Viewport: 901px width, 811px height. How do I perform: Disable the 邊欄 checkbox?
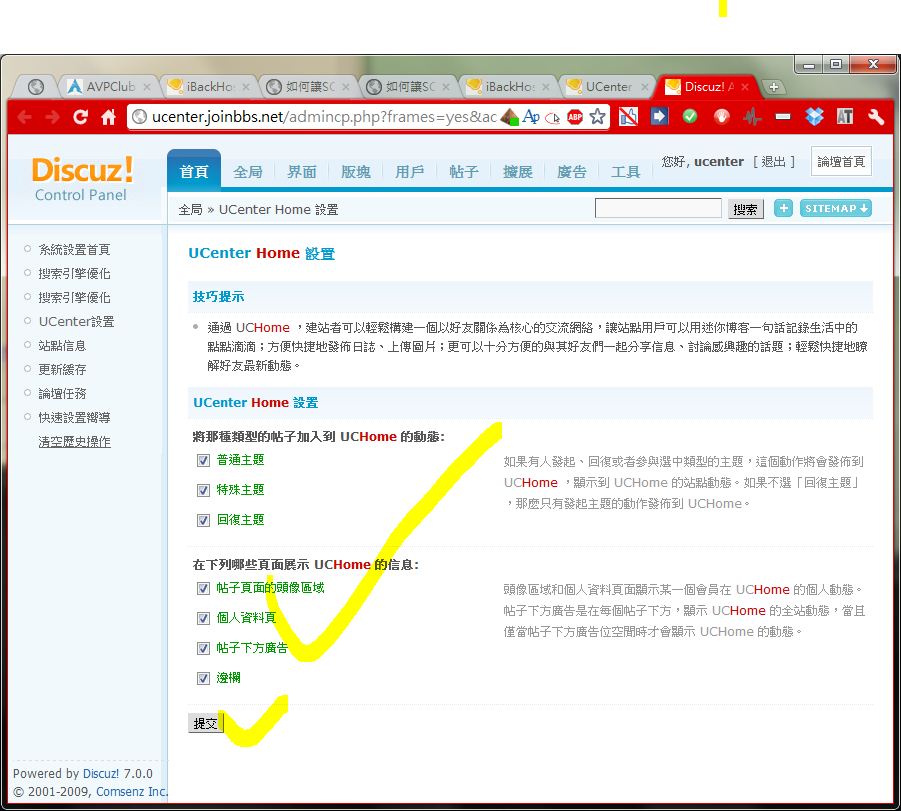[203, 678]
